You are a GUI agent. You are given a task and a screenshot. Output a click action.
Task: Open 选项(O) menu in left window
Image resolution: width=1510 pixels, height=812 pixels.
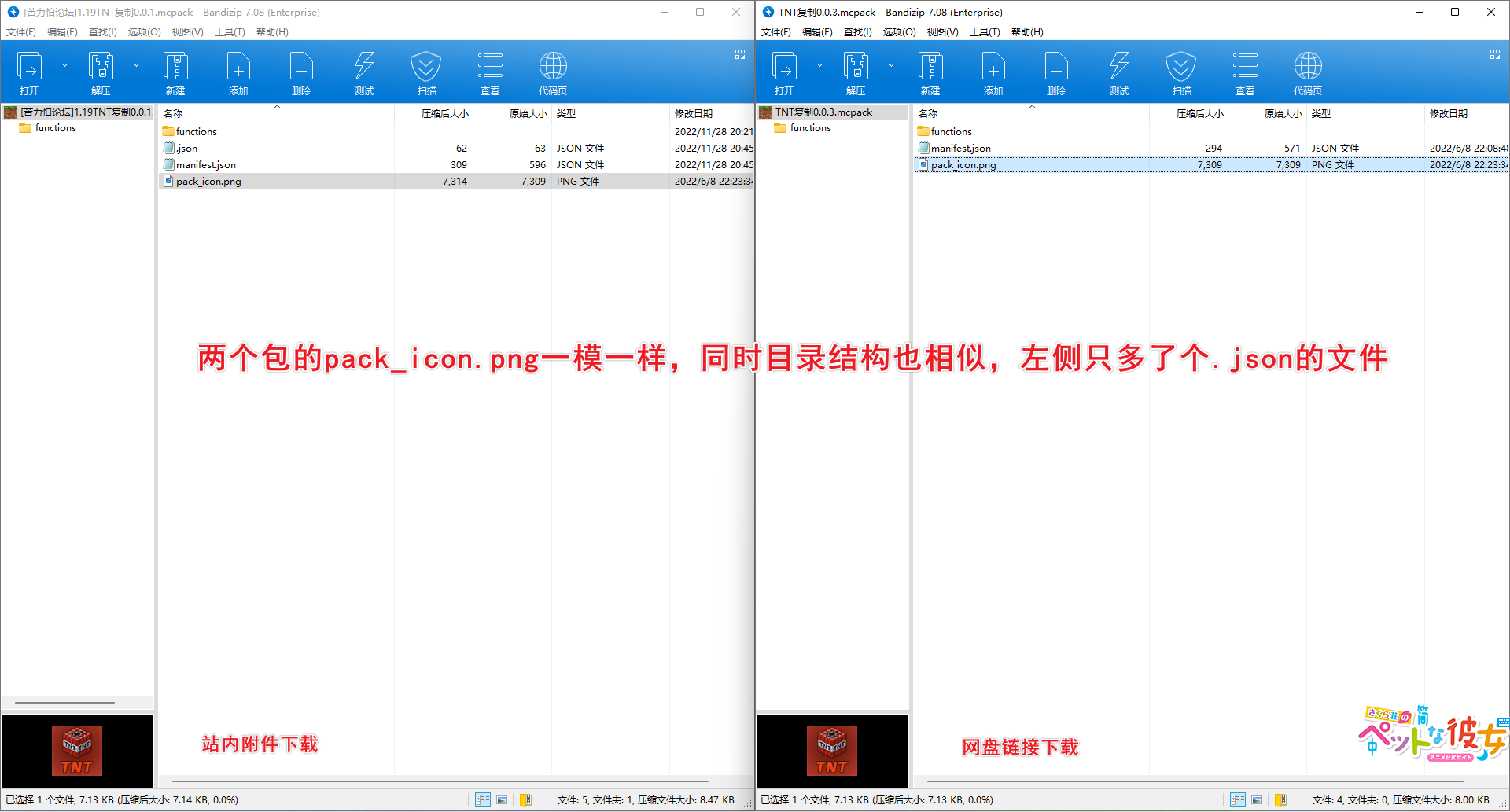pyautogui.click(x=145, y=32)
